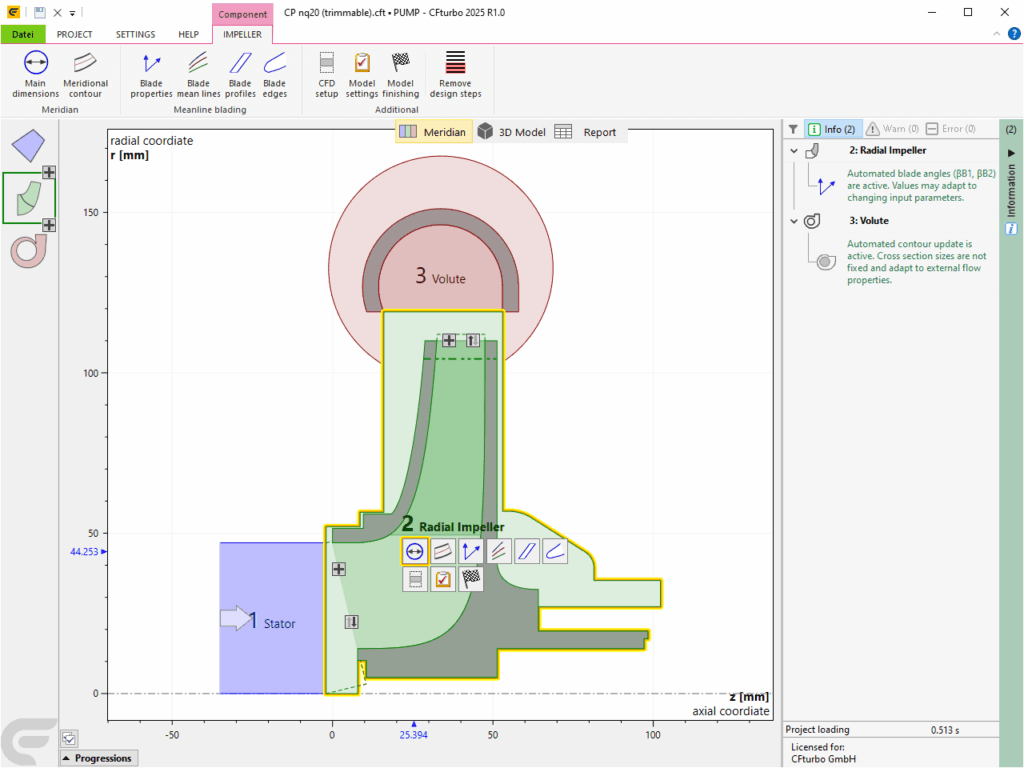Image resolution: width=1024 pixels, height=768 pixels.
Task: Click plus icon at impeller inlet
Action: 338,569
